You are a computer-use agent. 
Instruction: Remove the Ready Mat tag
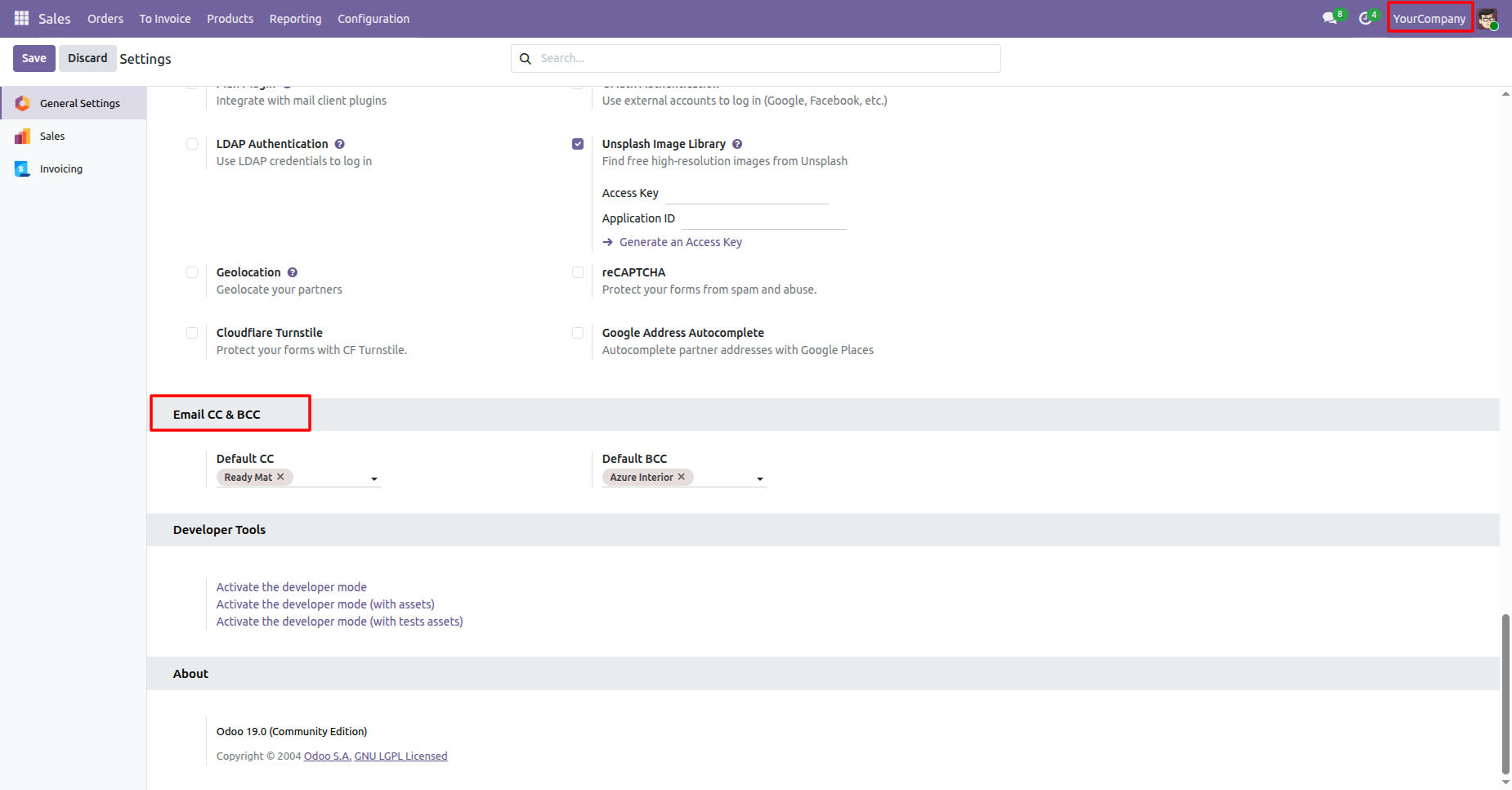click(x=280, y=477)
